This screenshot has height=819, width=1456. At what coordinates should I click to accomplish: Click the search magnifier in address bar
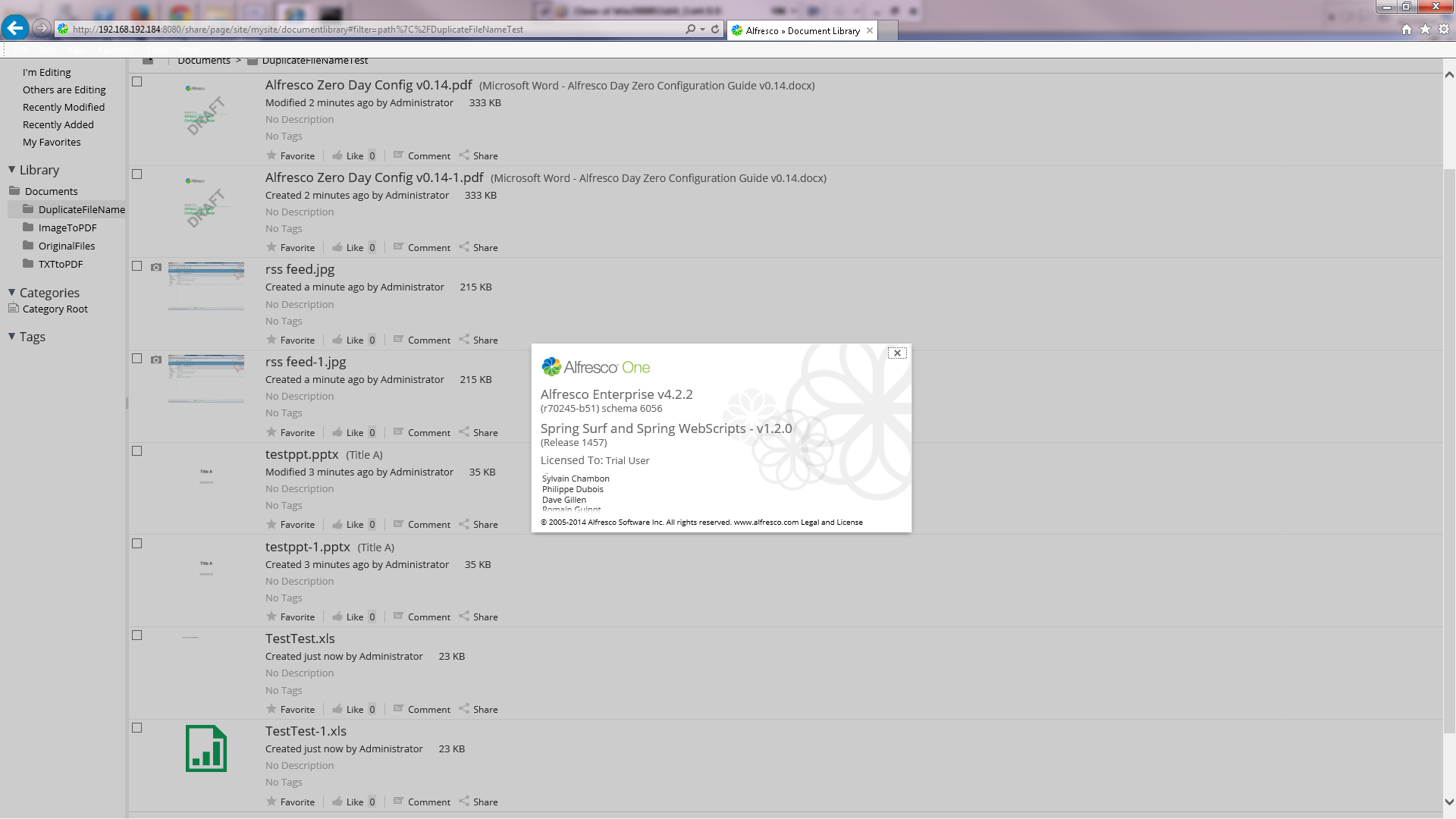pyautogui.click(x=690, y=29)
